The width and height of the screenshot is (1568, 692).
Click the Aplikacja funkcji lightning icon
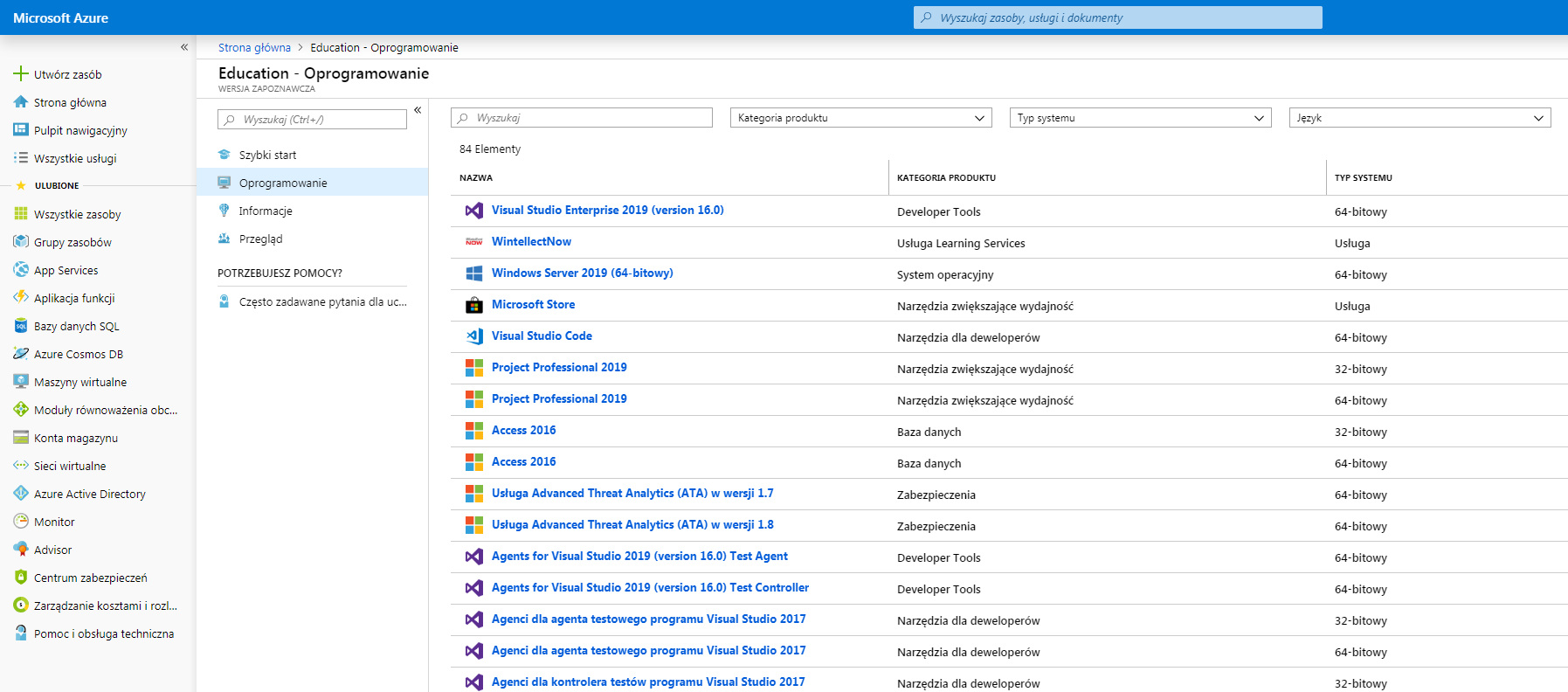pos(21,298)
